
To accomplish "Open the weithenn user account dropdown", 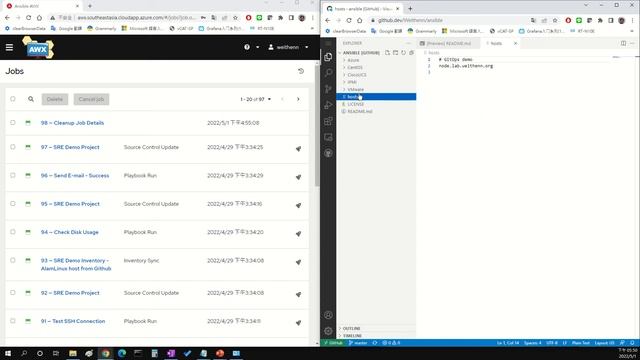I will tap(288, 47).
